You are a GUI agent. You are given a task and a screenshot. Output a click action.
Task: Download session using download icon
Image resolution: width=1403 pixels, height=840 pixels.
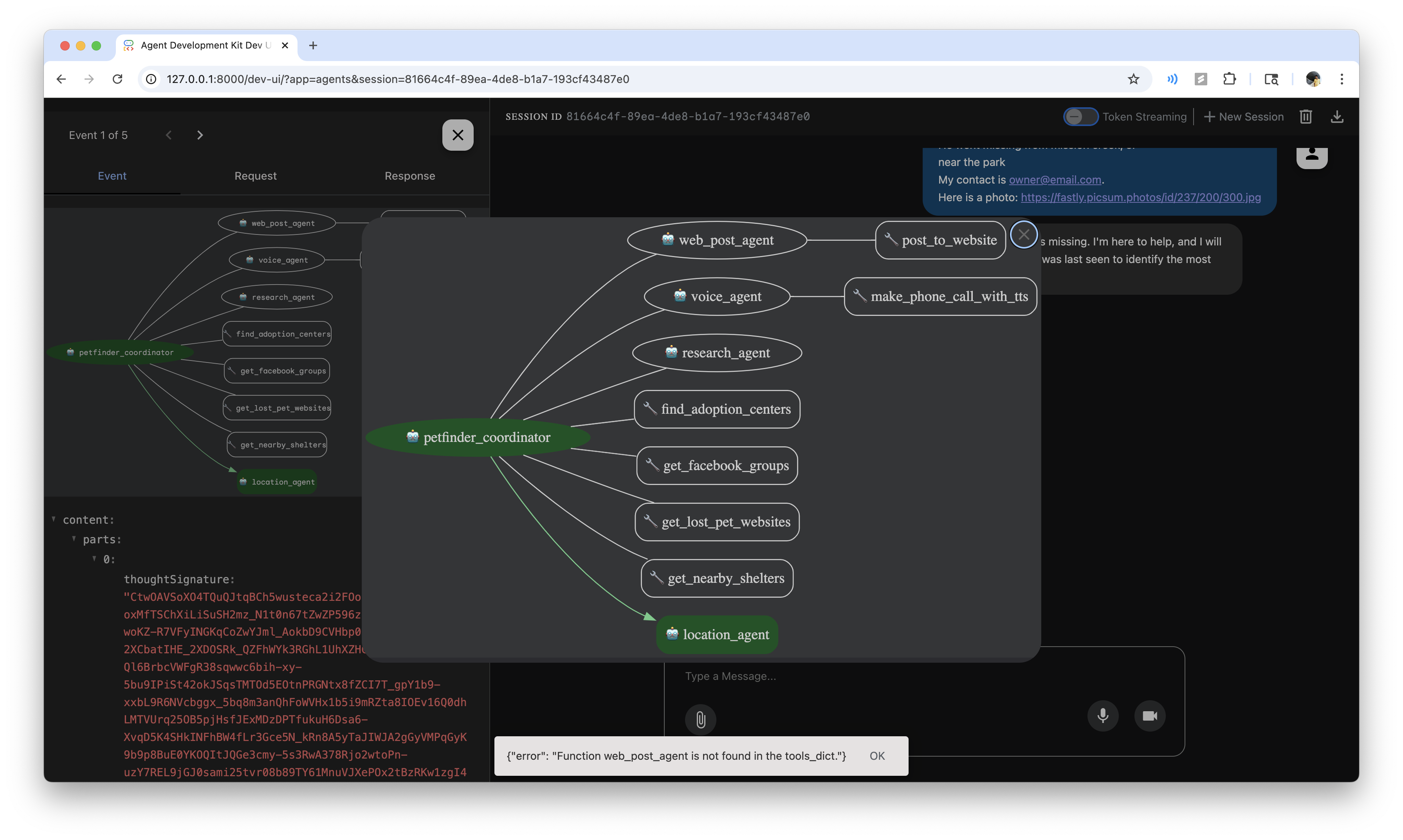1337,117
